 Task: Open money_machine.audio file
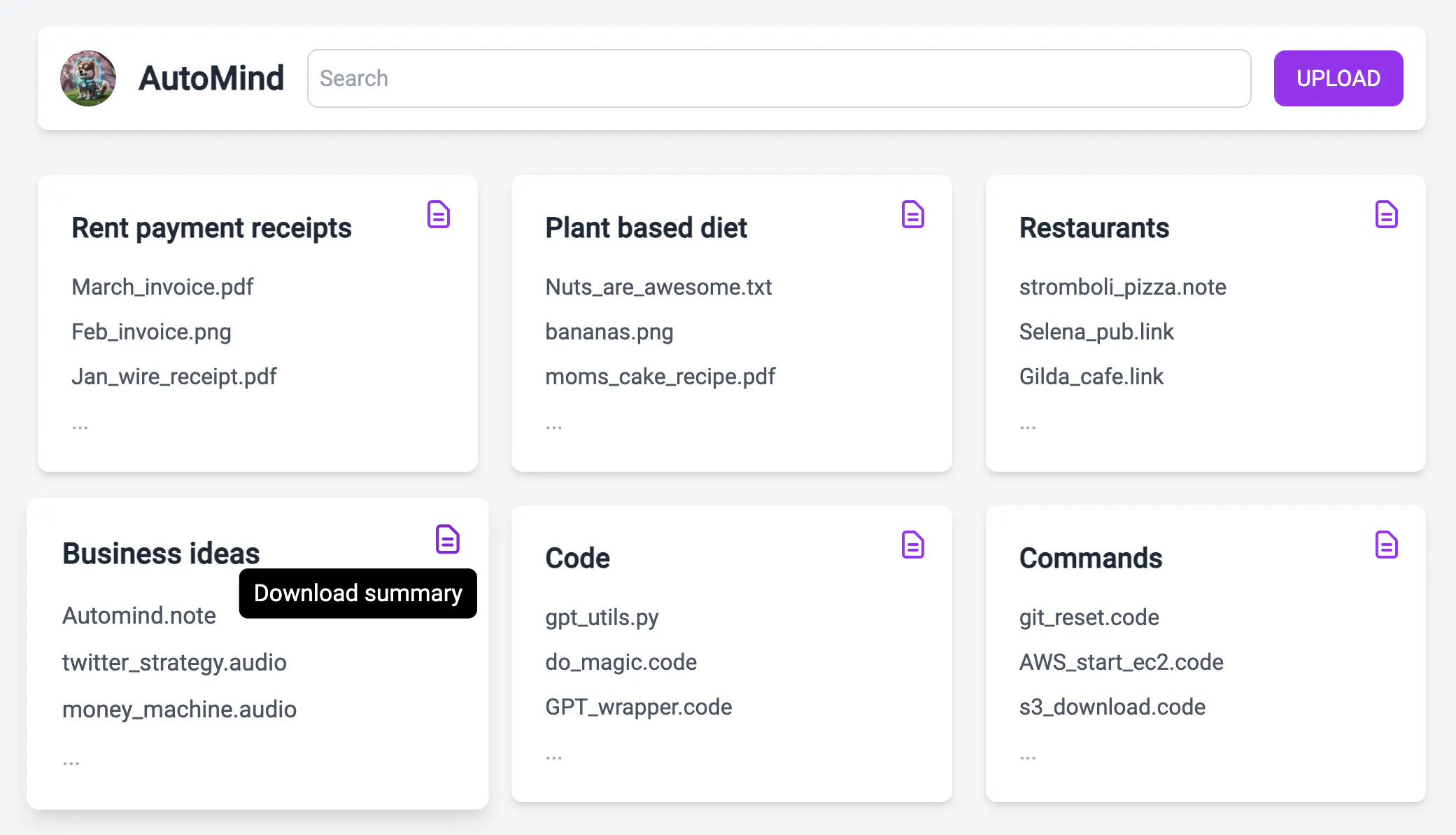point(179,709)
